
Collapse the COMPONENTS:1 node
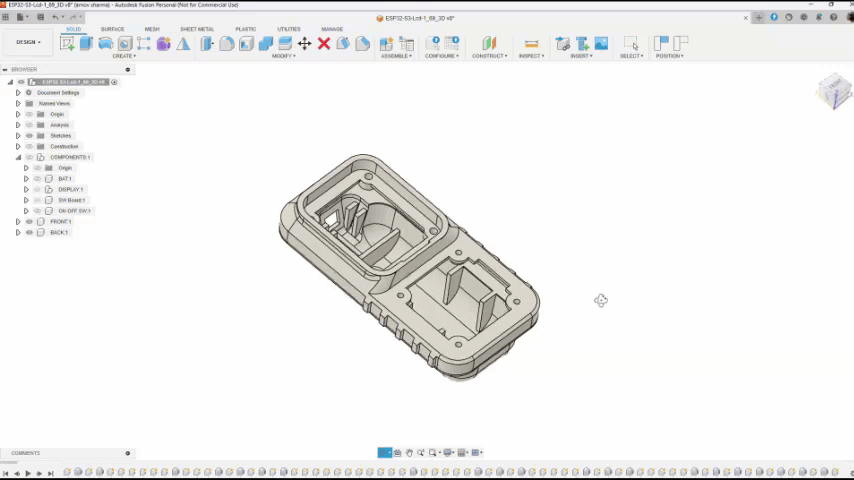[18, 157]
